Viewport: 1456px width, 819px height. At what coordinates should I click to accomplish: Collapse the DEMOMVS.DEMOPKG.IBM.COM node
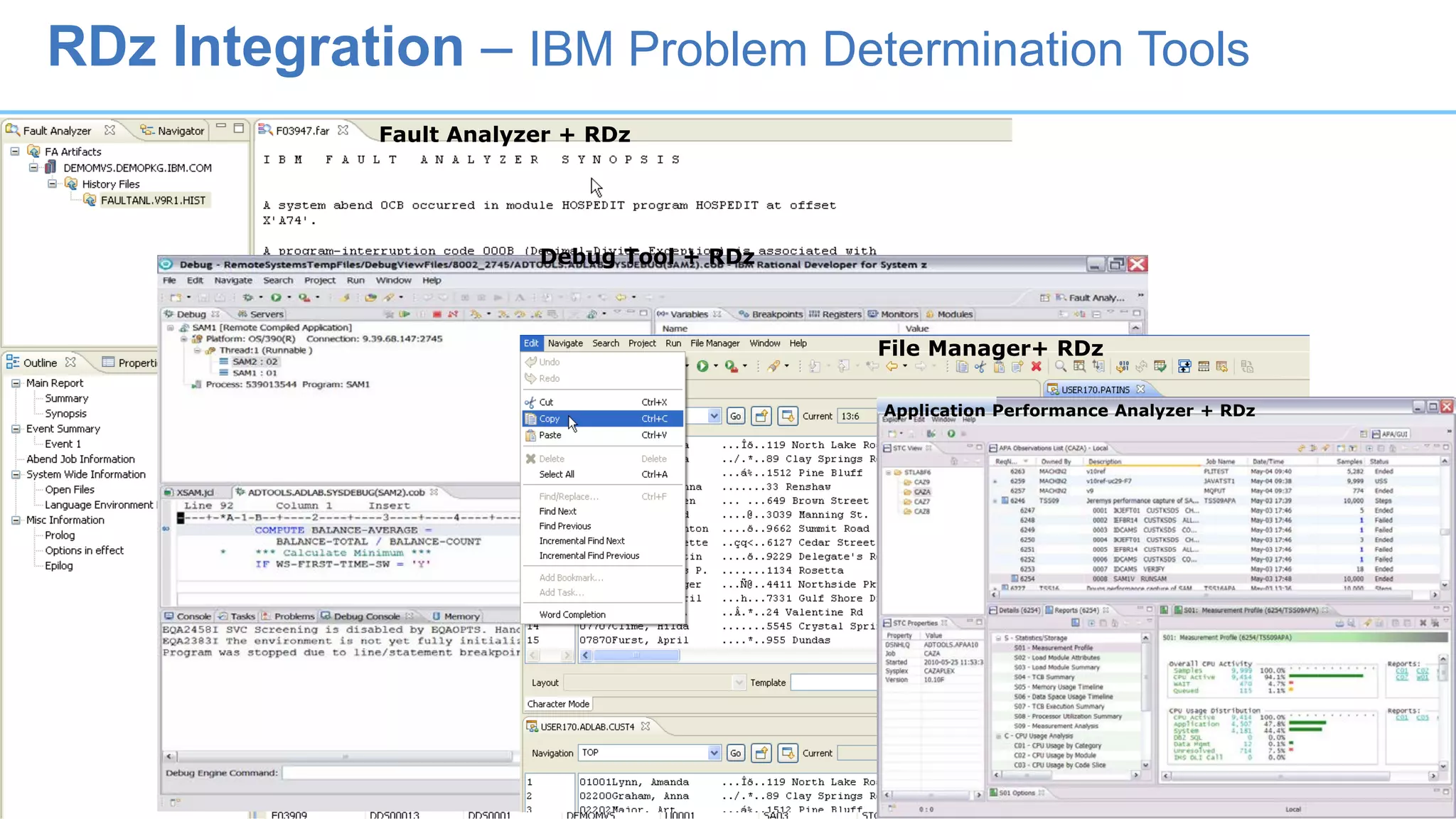coord(33,168)
